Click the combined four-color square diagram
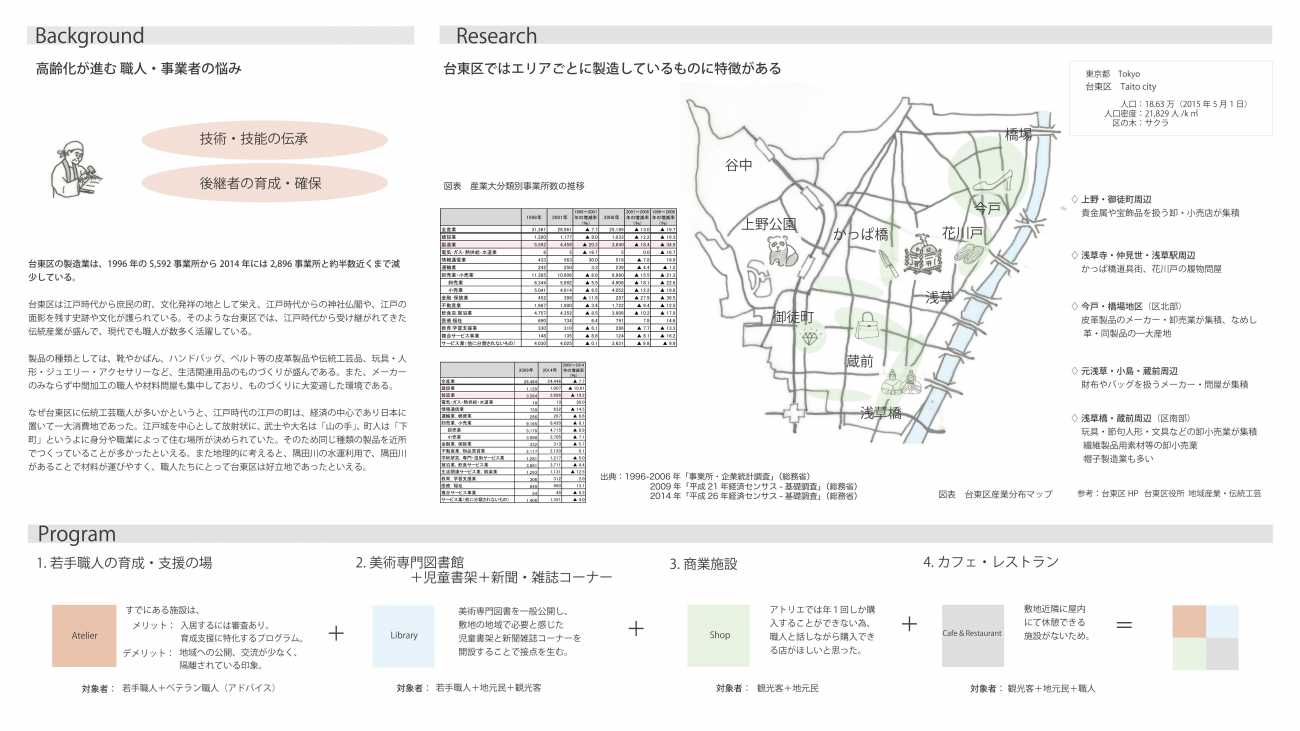This screenshot has width=1300, height=731. pyautogui.click(x=1205, y=637)
